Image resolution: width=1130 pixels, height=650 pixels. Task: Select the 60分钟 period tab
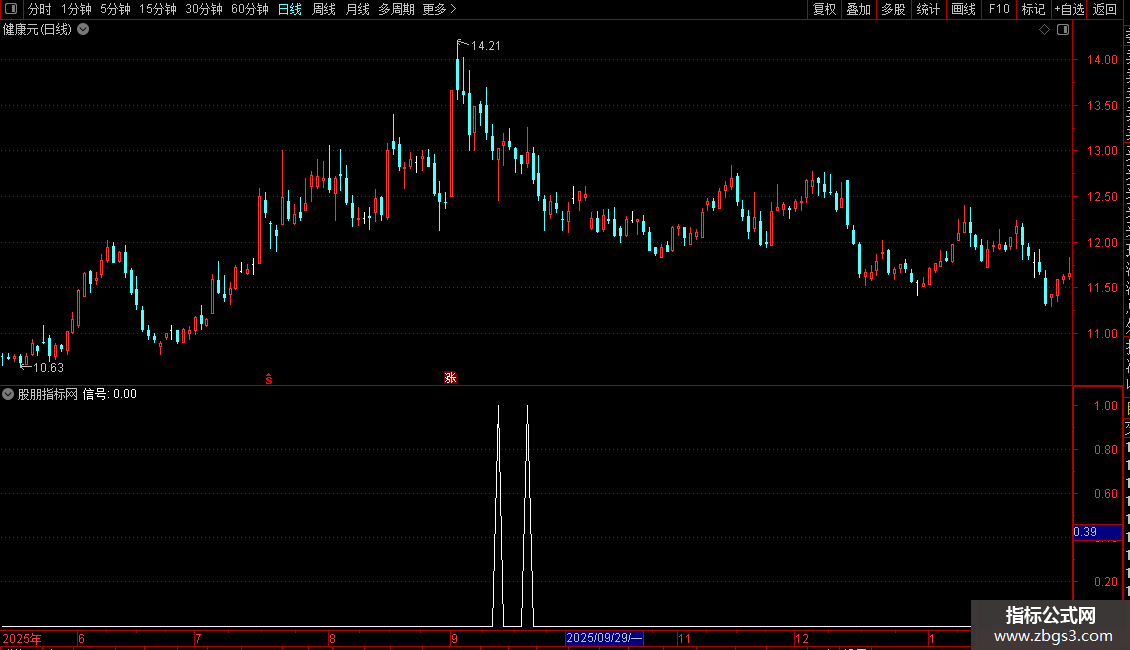(x=249, y=9)
